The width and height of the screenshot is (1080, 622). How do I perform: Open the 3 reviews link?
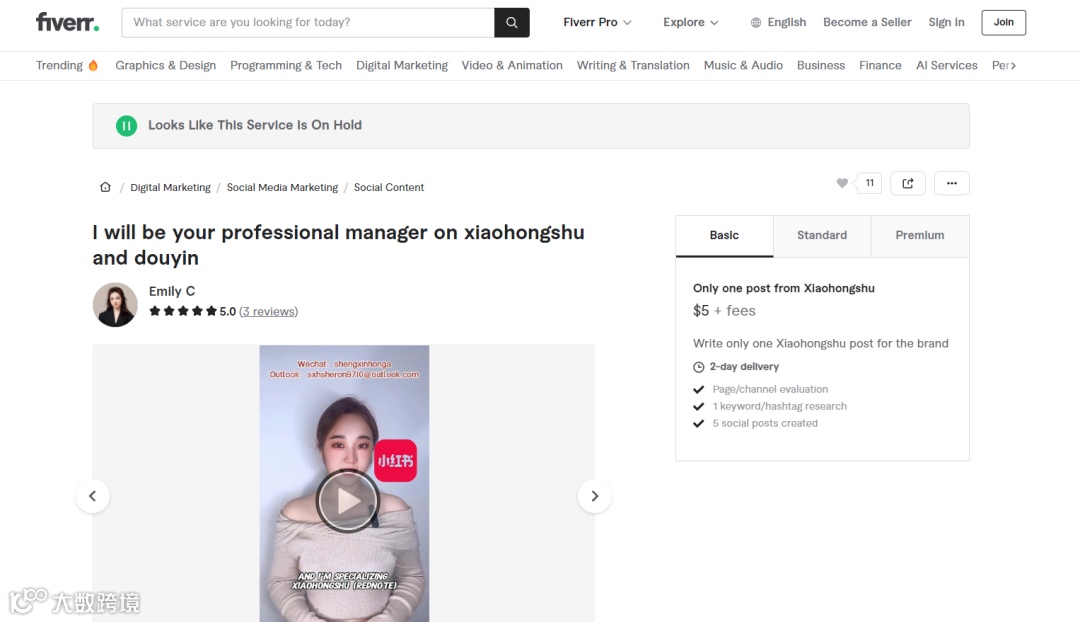(269, 311)
